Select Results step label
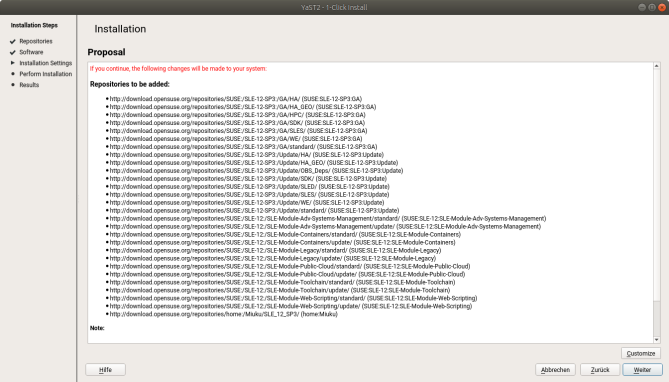This screenshot has width=669, height=382. click(29, 85)
